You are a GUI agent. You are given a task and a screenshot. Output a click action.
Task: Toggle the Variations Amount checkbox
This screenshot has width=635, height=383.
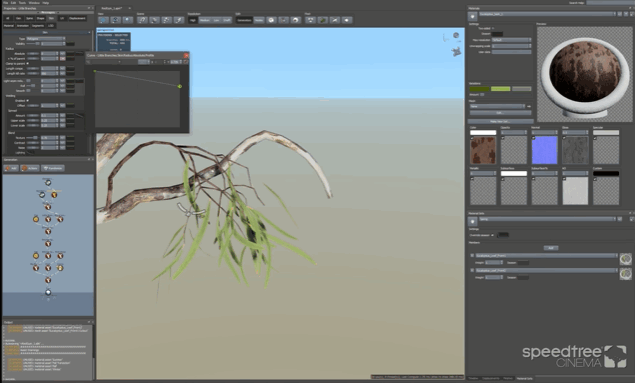tap(482, 94)
